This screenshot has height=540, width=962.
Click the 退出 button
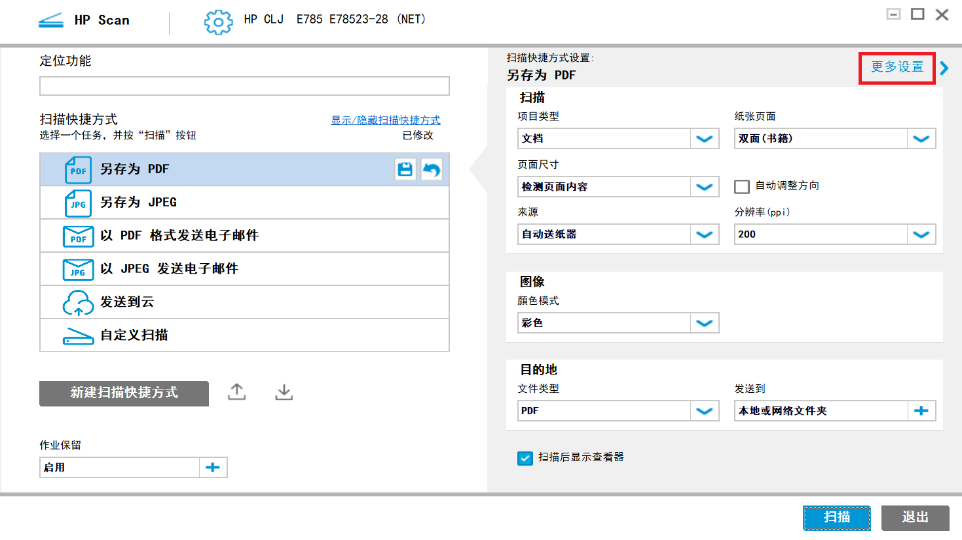pos(915,518)
